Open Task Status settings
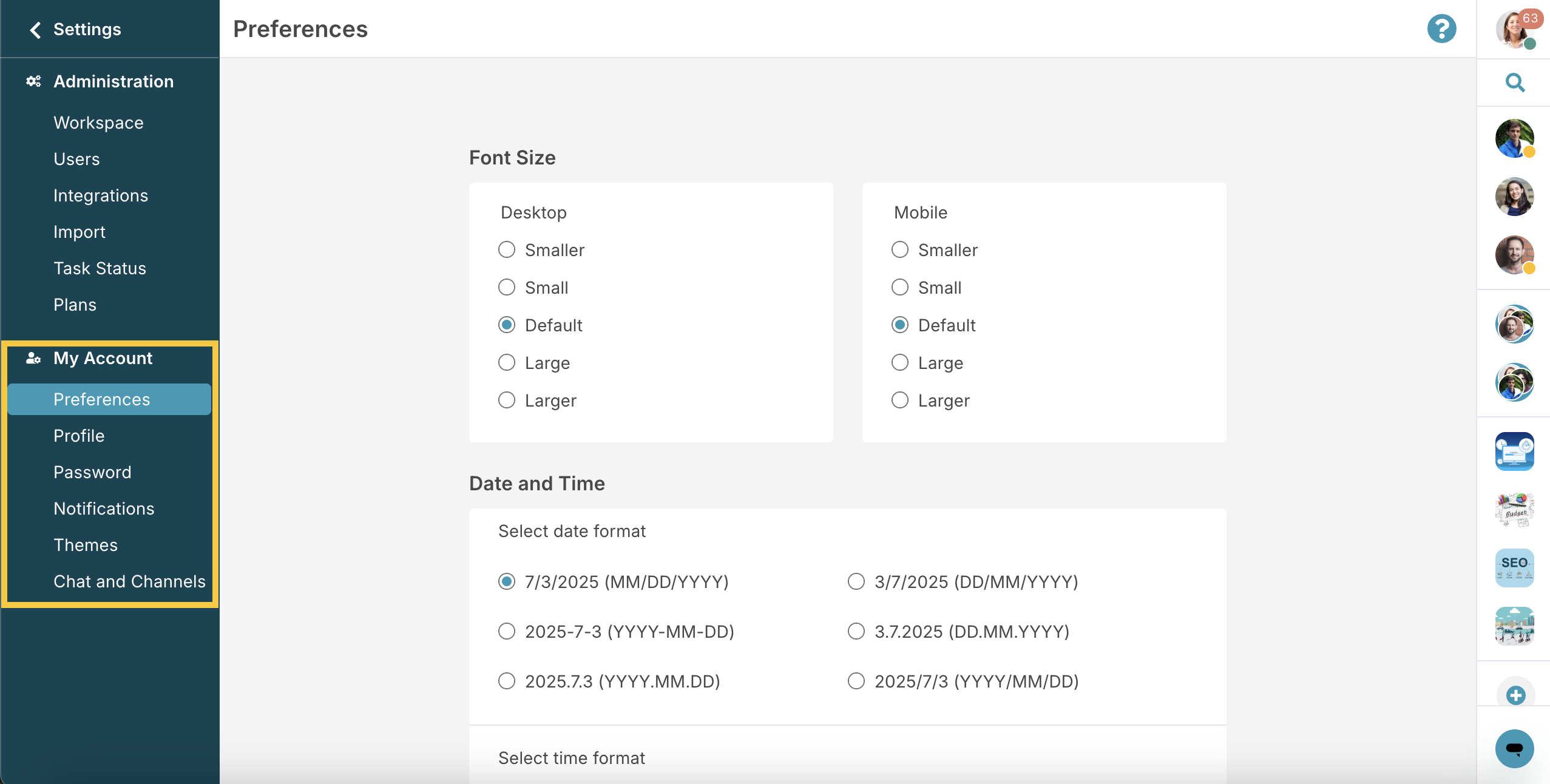1550x784 pixels. [100, 268]
